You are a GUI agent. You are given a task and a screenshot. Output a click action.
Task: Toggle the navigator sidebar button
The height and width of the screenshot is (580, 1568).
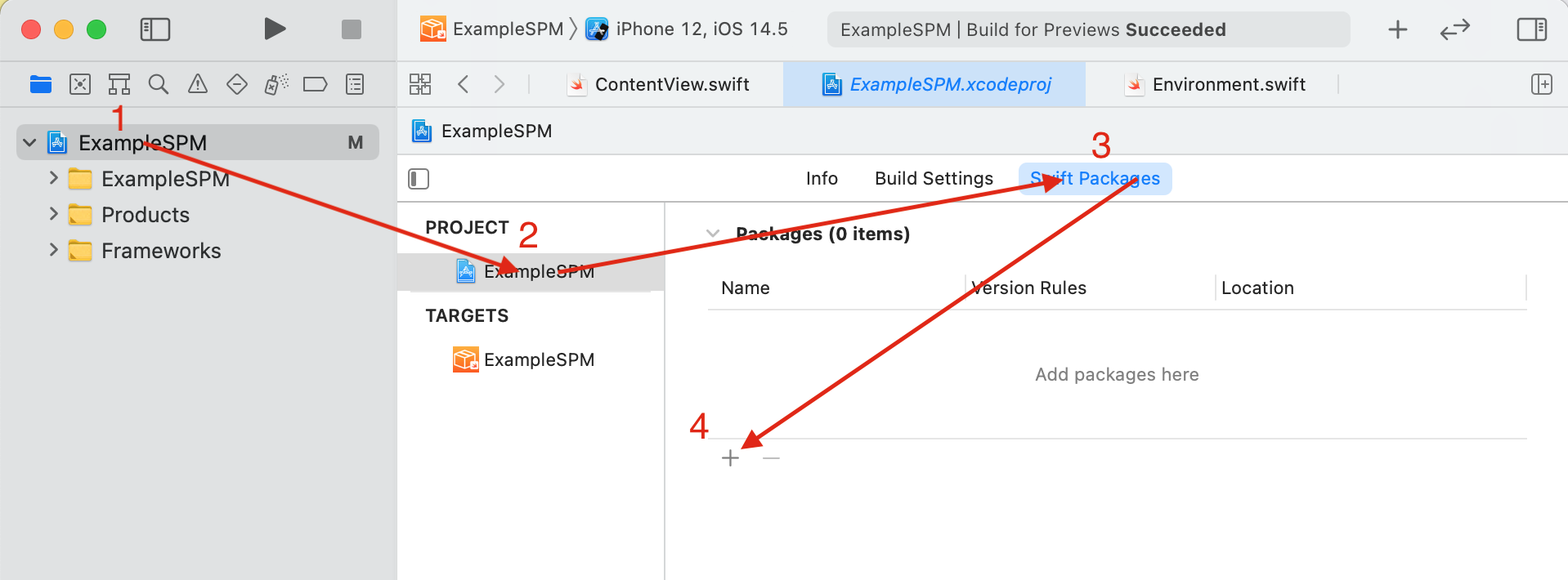(155, 30)
